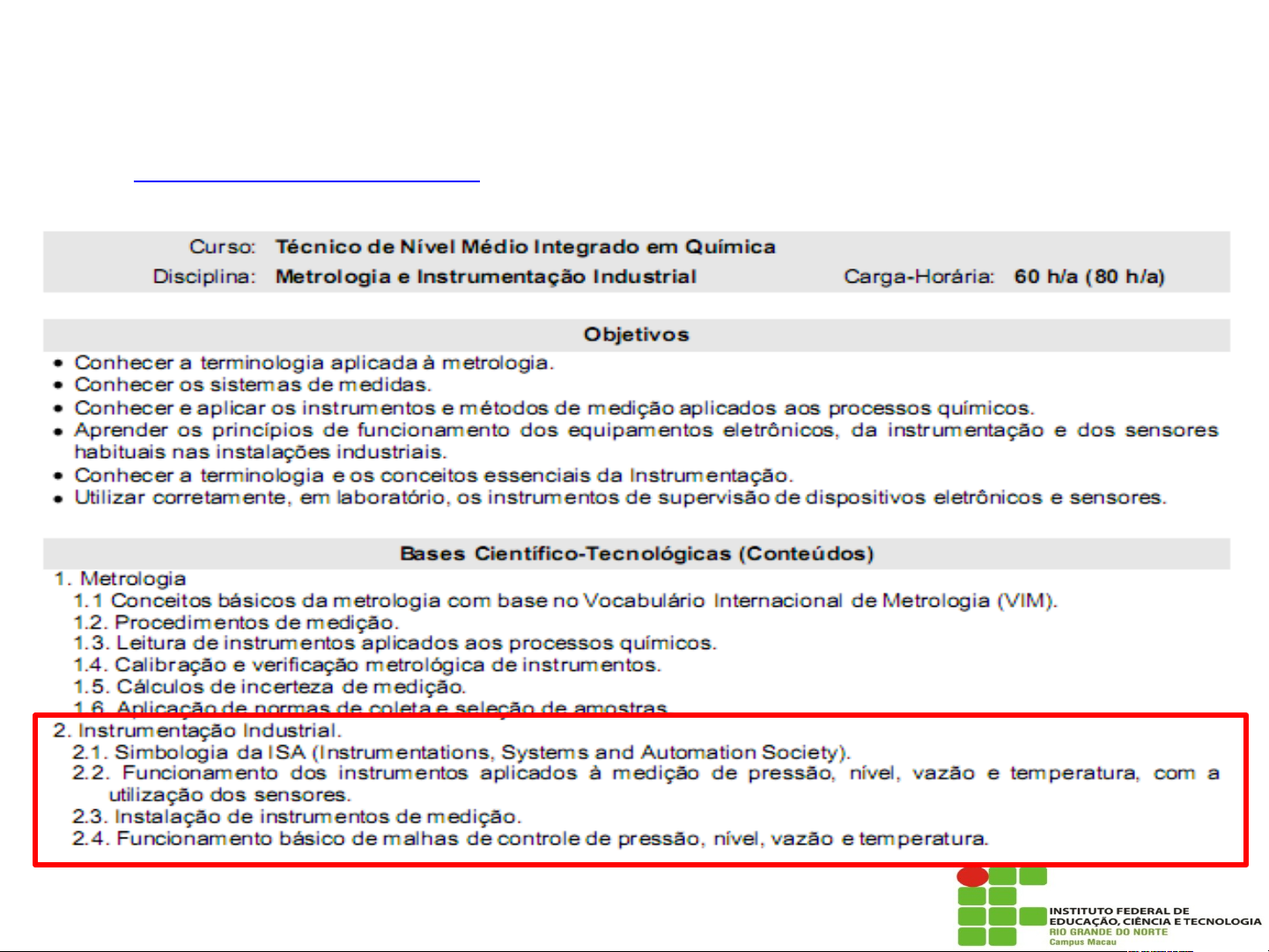Viewport: 1269px width, 952px height.
Task: Click the bullet 'Conhecer os sistemas de medidas'
Action: coord(253,385)
